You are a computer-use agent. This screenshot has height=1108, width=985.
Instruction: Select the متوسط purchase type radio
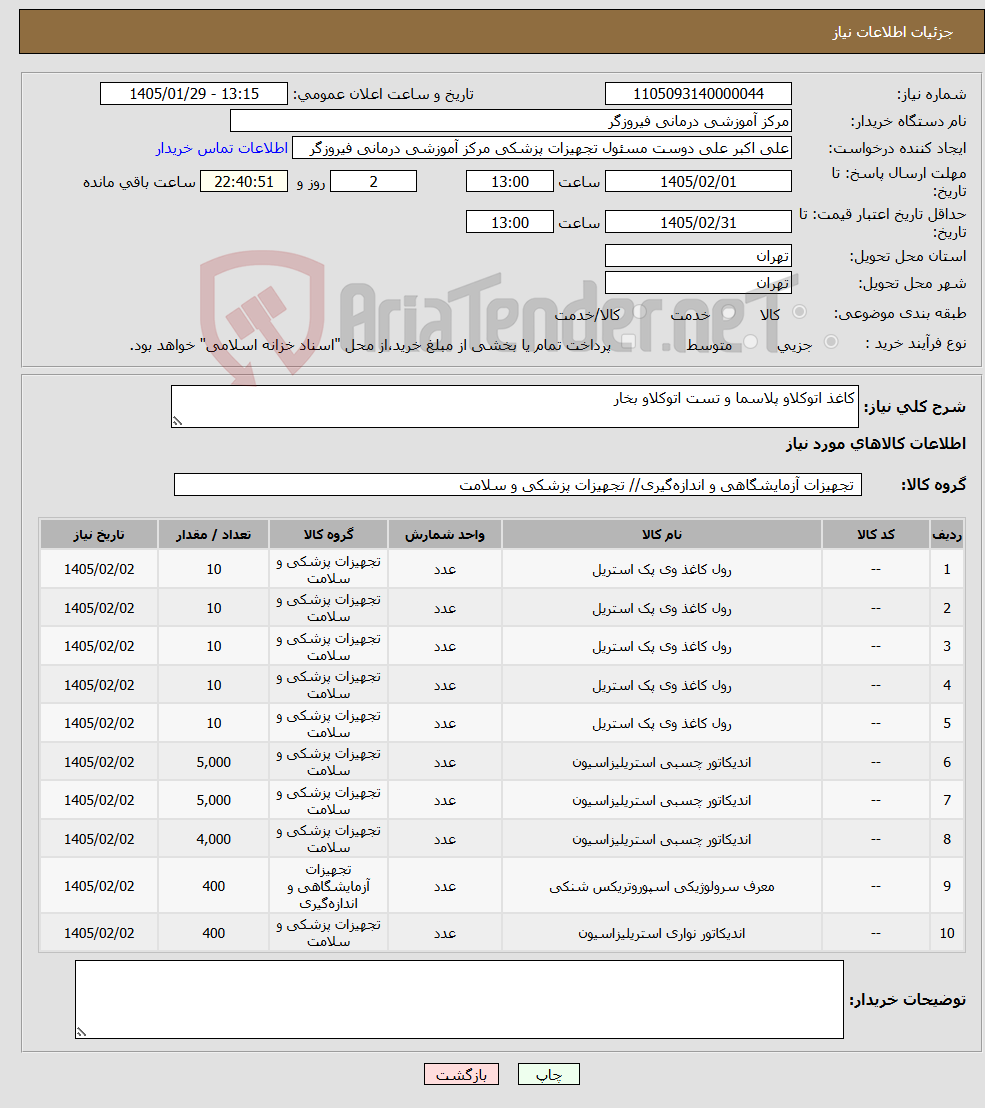tap(750, 342)
